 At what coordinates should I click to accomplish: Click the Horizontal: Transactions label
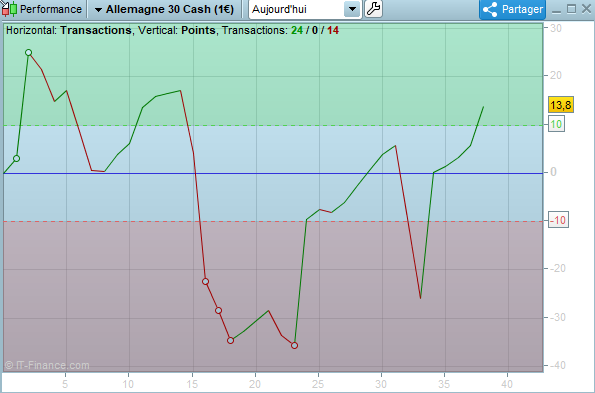point(69,30)
